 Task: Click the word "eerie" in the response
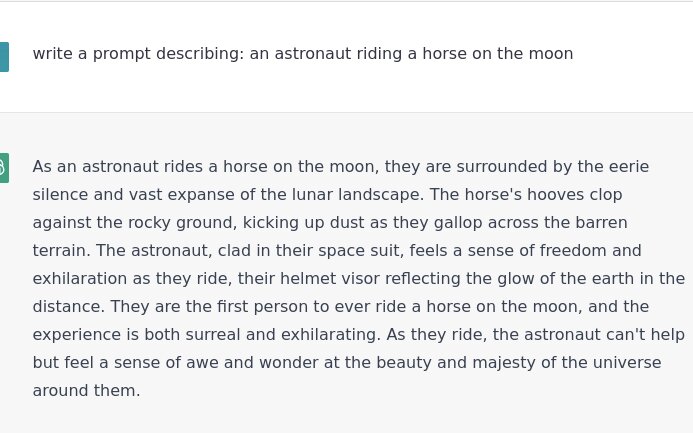click(x=628, y=167)
